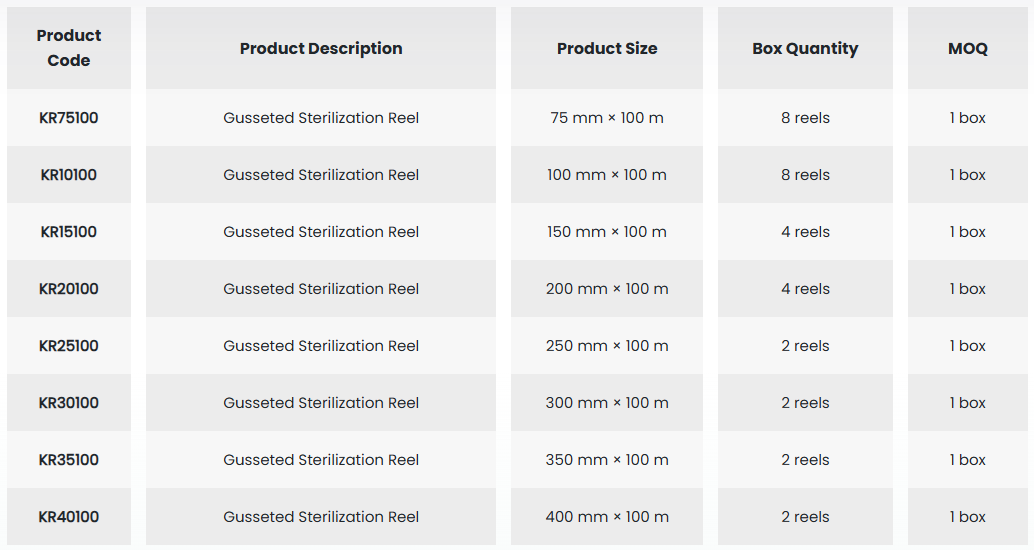Click the 400 mm × 100 m size cell
Viewport: 1034px width, 550px height.
point(607,517)
